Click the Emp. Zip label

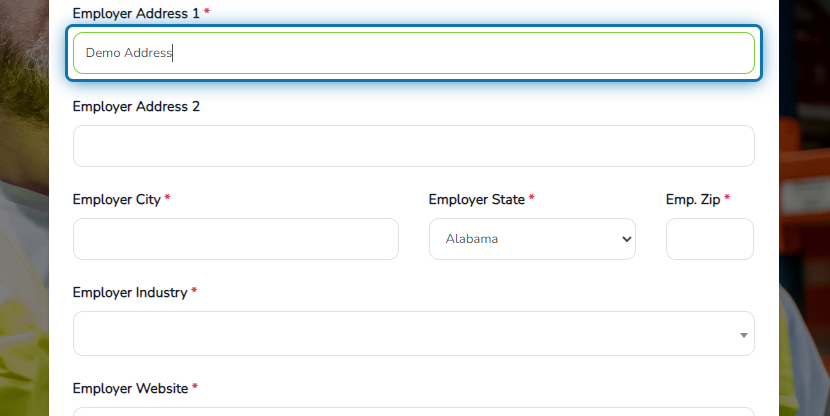693,200
